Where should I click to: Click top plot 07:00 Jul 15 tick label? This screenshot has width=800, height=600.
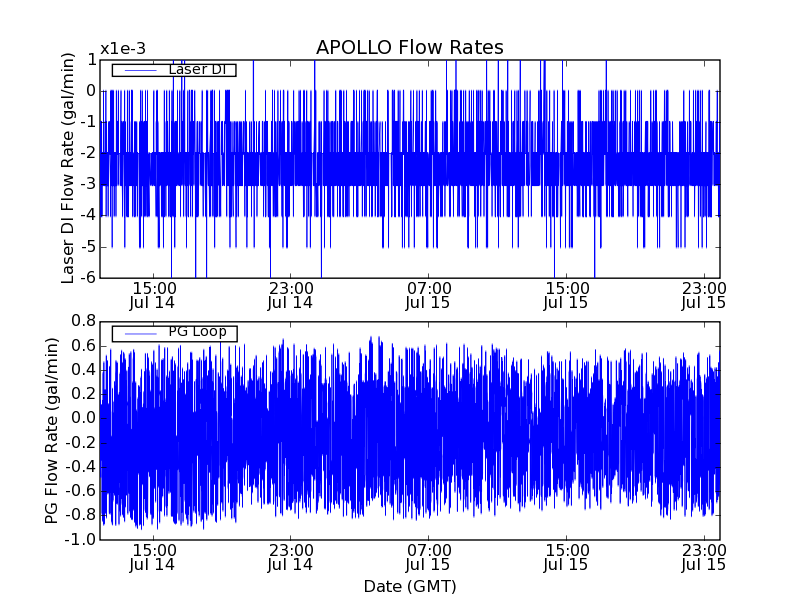428,295
